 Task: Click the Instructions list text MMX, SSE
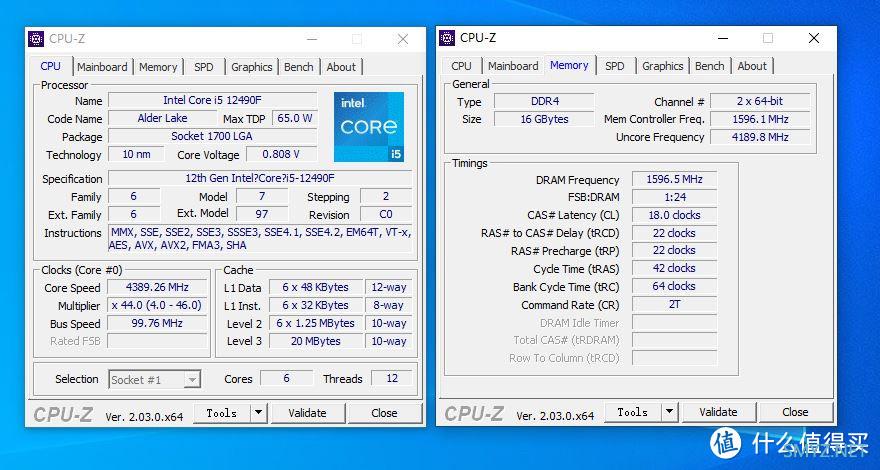260,239
